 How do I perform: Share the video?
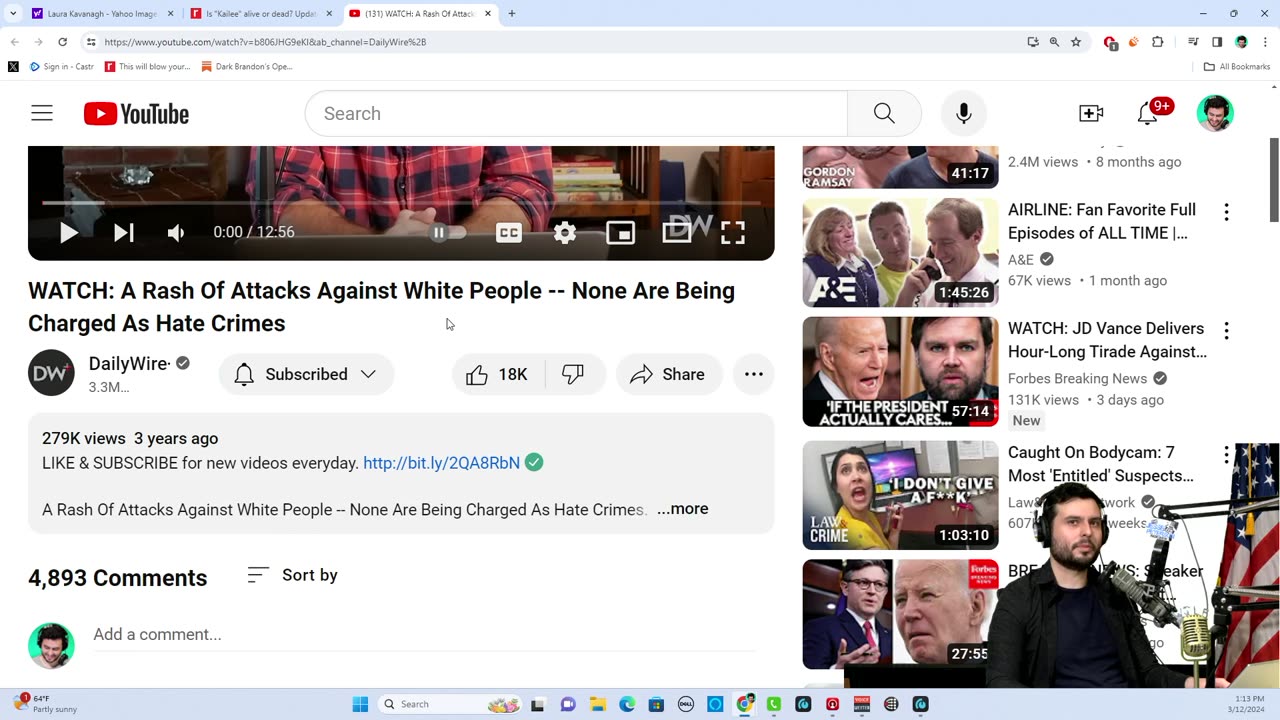coord(668,374)
